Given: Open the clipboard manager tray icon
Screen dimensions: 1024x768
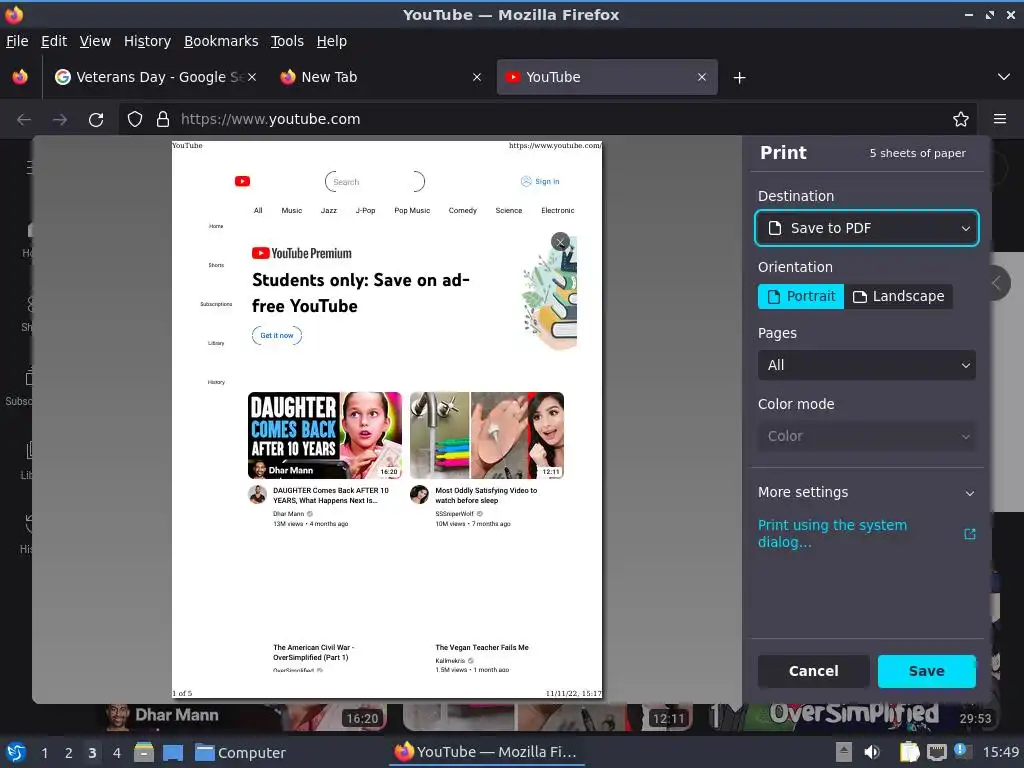Looking at the screenshot, I should click(909, 752).
